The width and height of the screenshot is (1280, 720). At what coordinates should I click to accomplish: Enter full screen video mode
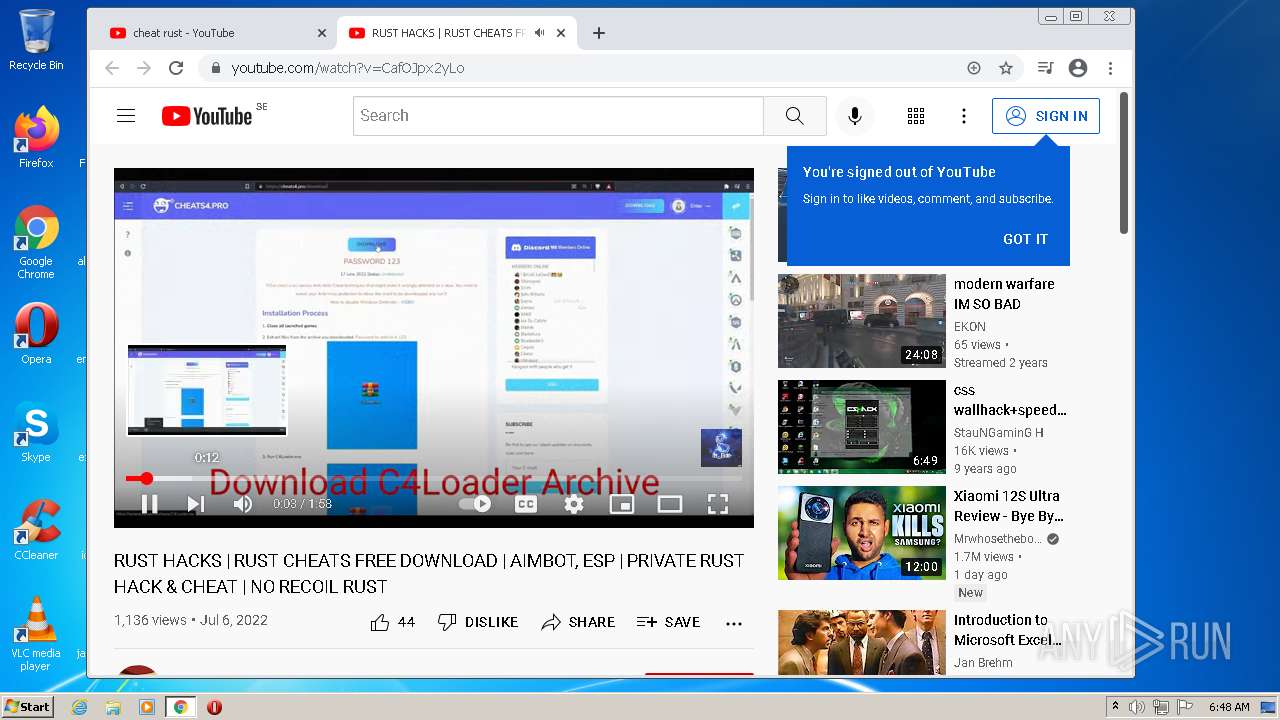718,504
